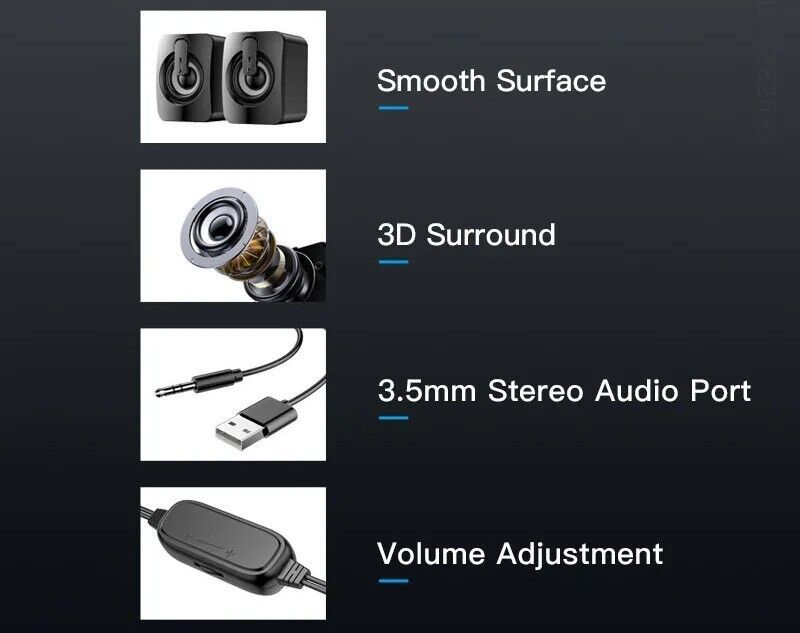
Task: Click the left speaker in the pair
Action: (187, 78)
